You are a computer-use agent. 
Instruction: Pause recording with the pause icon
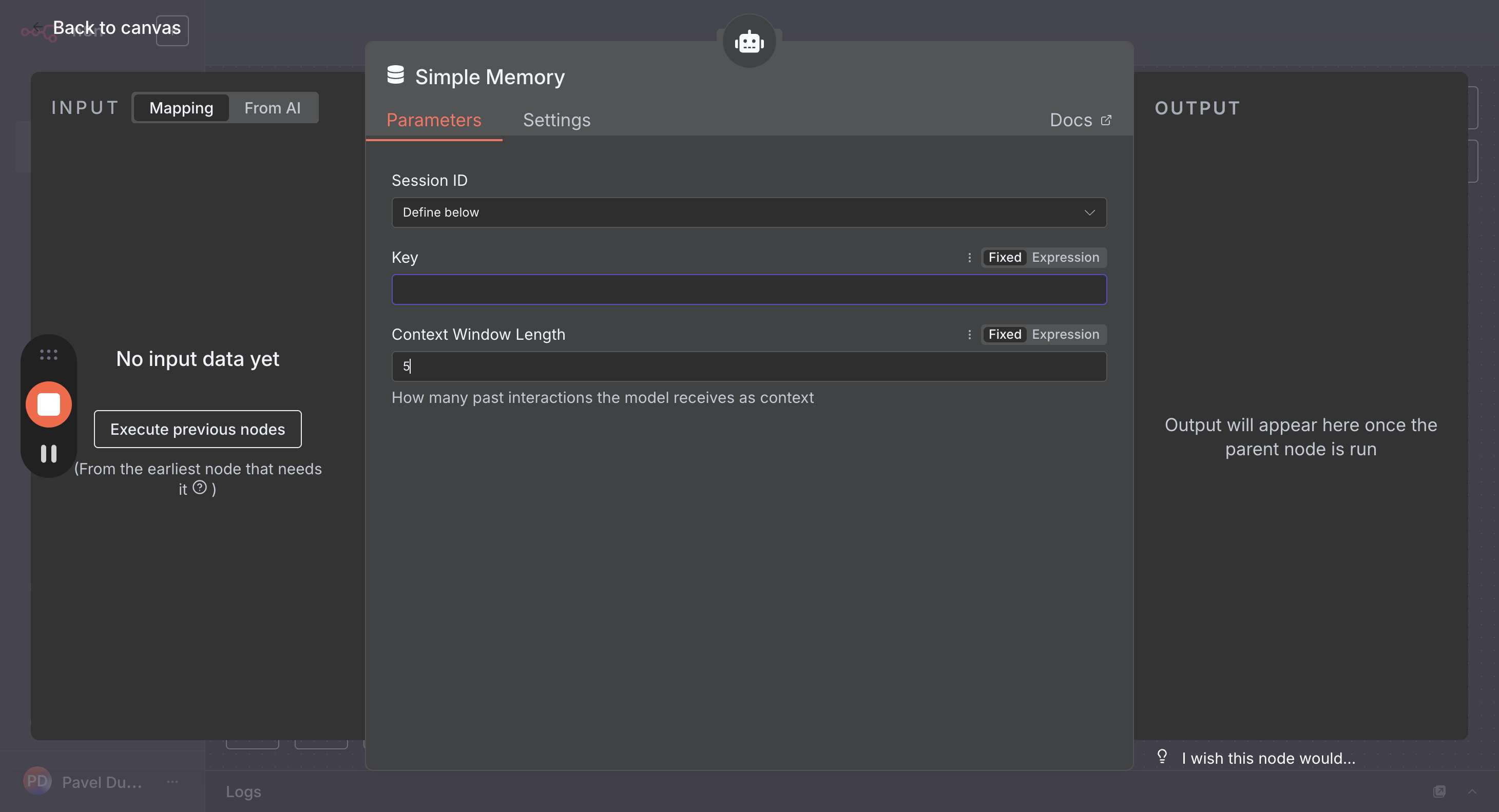[49, 454]
